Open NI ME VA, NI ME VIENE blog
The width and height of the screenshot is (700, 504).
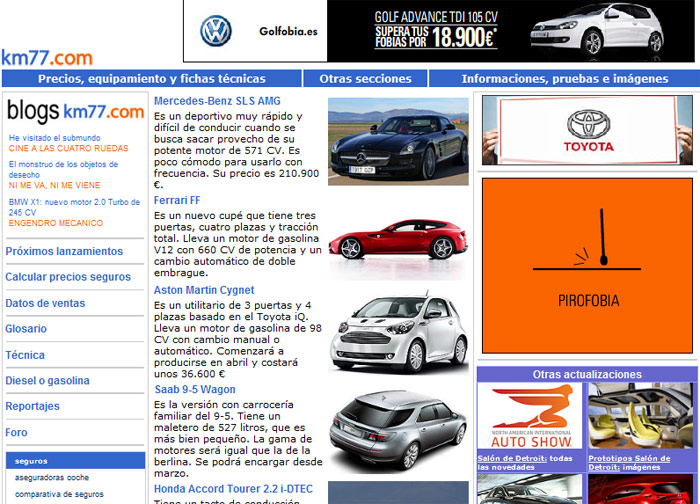coord(54,185)
